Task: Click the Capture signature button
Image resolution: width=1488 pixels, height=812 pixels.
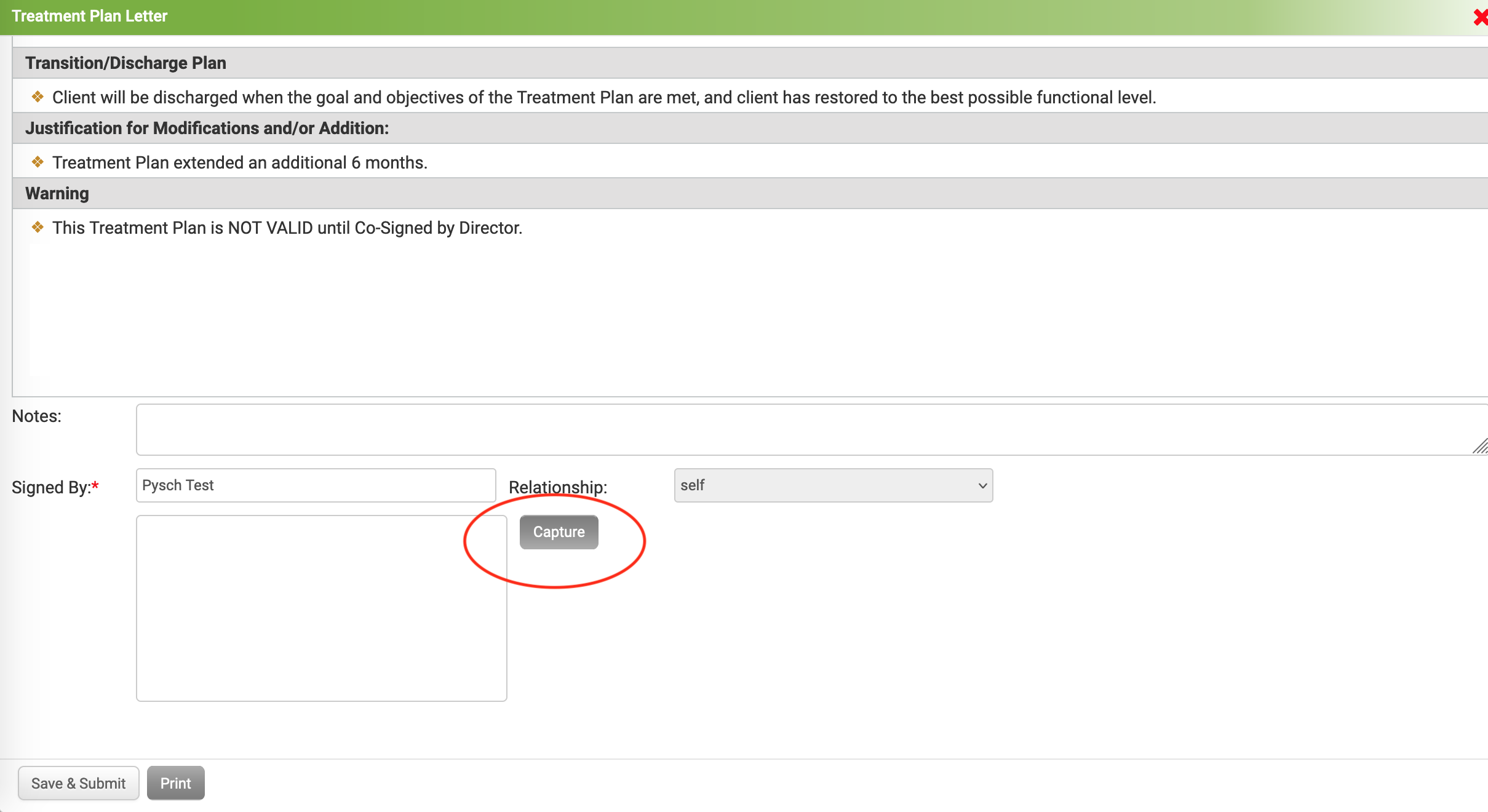Action: coord(559,532)
